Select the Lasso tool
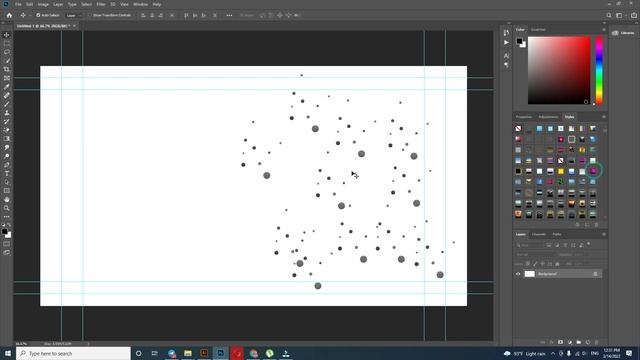 click(7, 52)
